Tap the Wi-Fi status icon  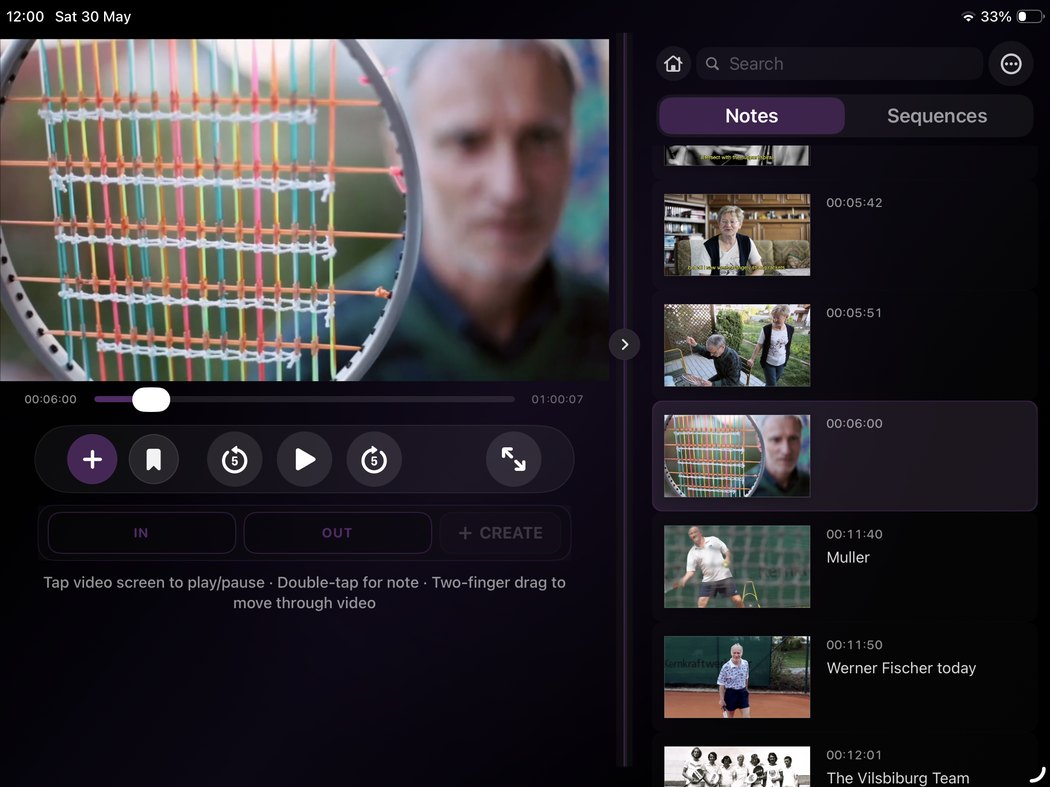[x=968, y=17]
